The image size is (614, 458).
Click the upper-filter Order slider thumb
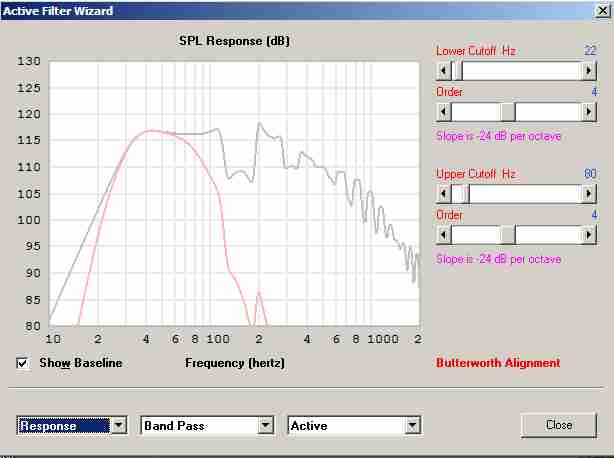pyautogui.click(x=508, y=235)
